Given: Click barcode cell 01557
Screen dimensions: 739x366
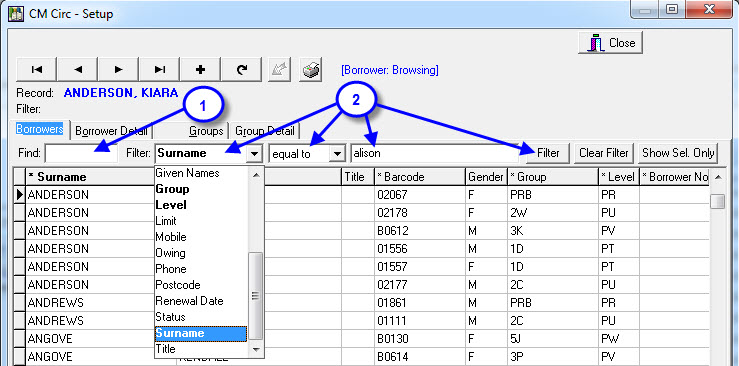Looking at the screenshot, I should click(x=420, y=267).
